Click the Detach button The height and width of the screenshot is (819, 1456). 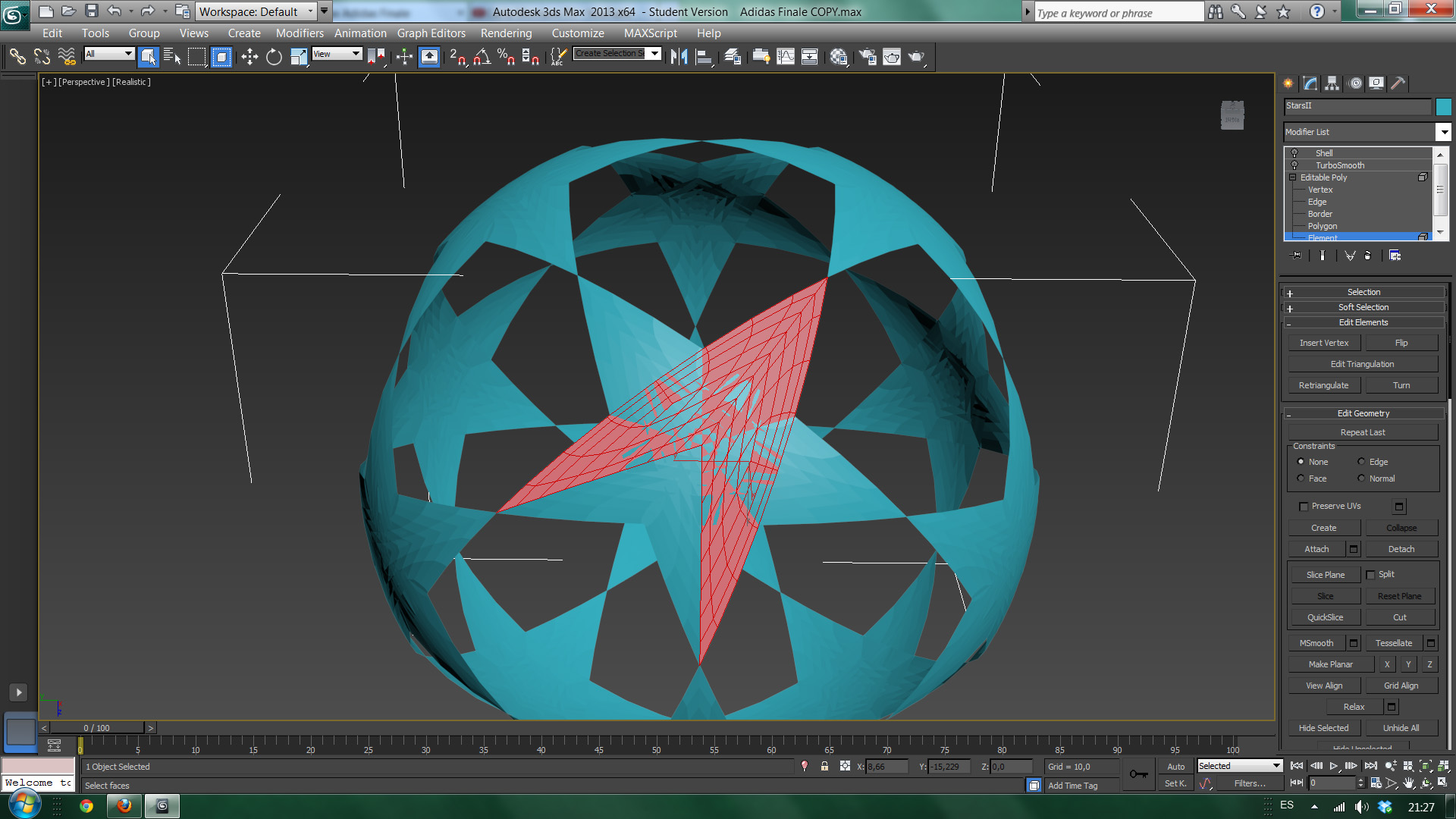[x=1401, y=549]
